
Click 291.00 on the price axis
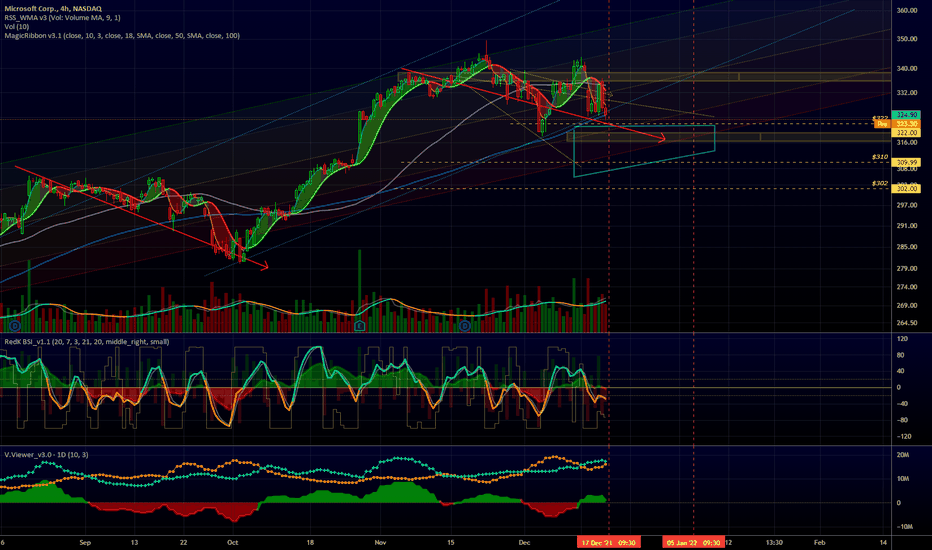[x=907, y=226]
